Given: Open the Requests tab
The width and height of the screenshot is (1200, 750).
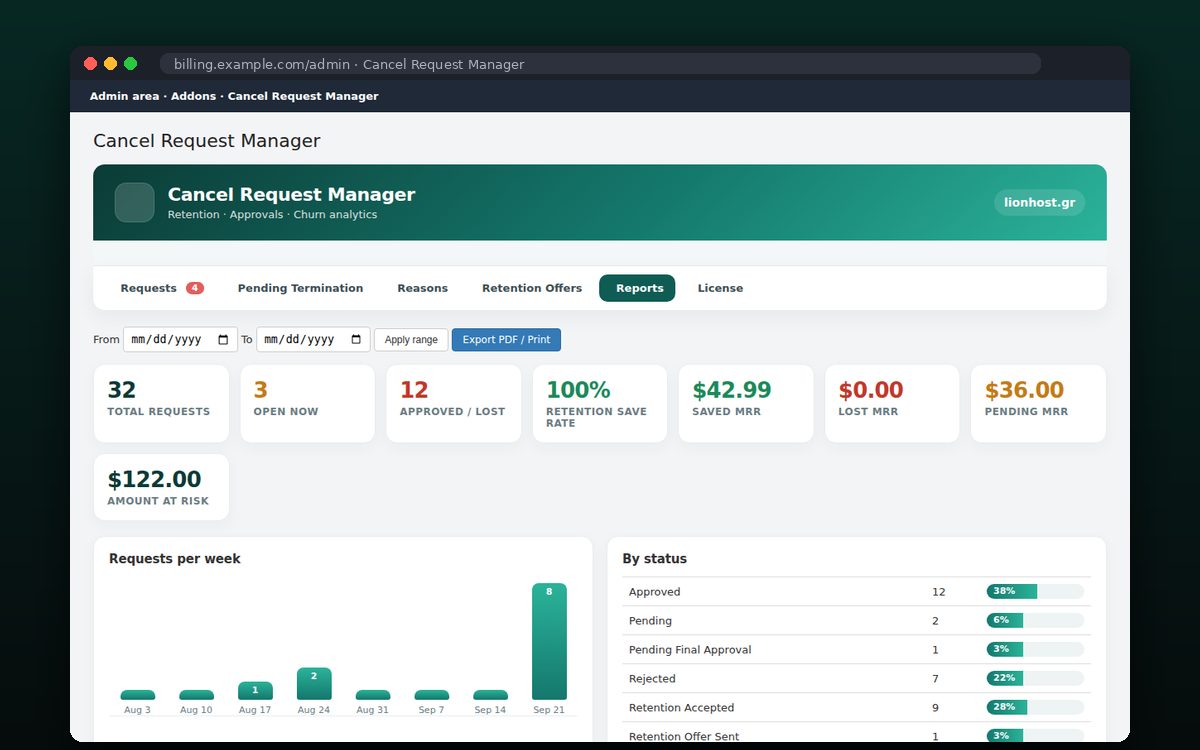Looking at the screenshot, I should click(x=162, y=288).
